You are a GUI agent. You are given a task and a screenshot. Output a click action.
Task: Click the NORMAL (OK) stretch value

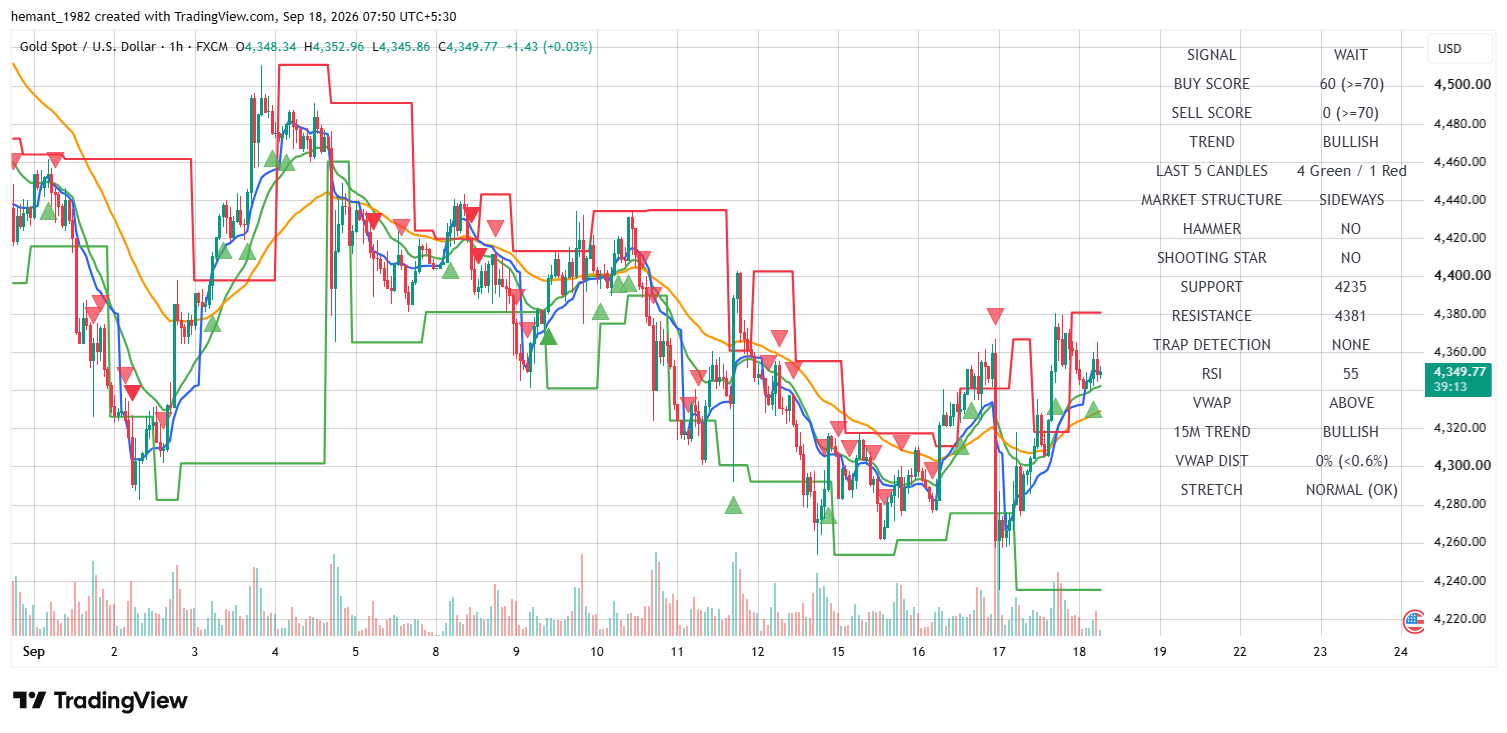coord(1351,490)
